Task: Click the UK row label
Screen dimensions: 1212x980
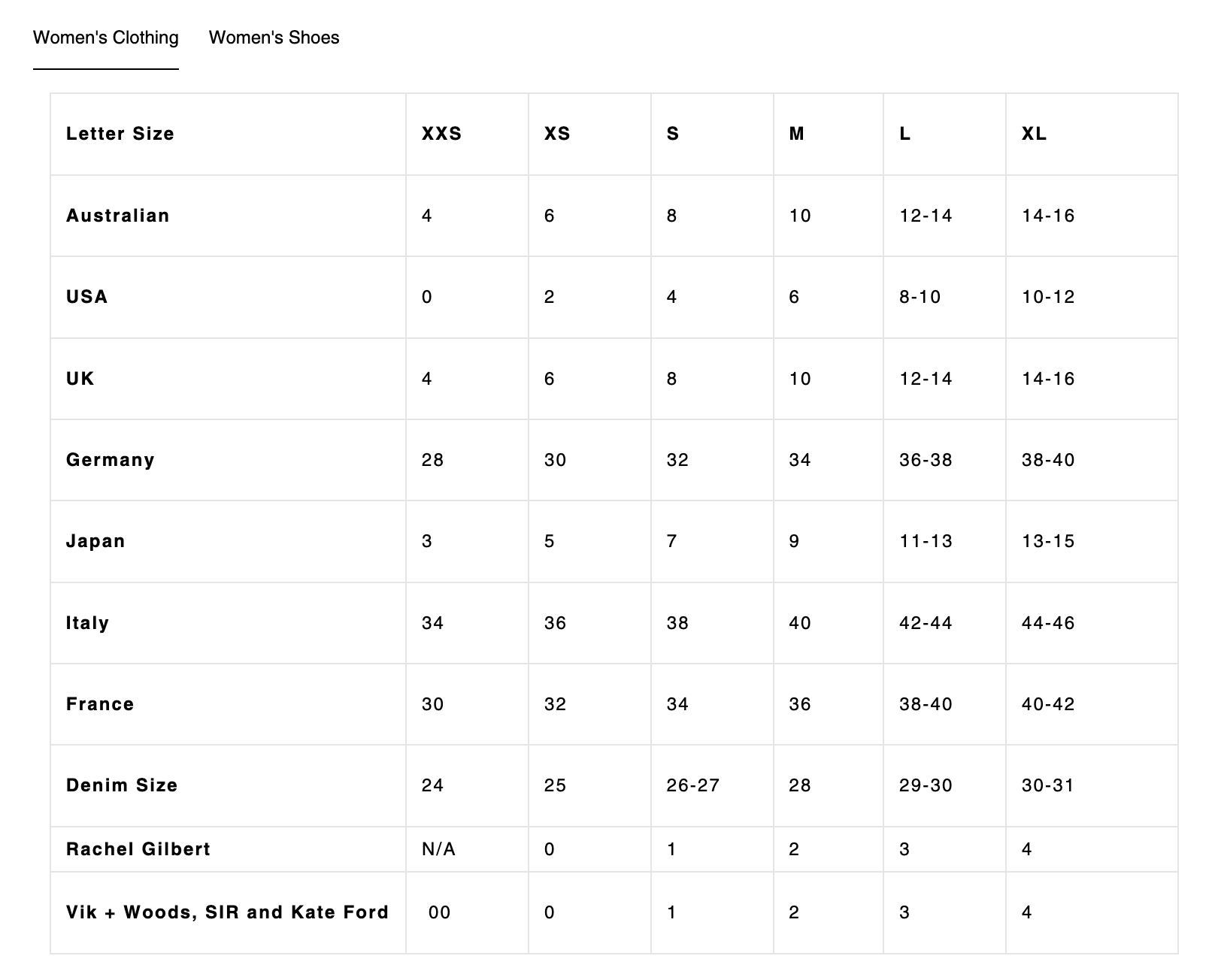Action: 80,379
